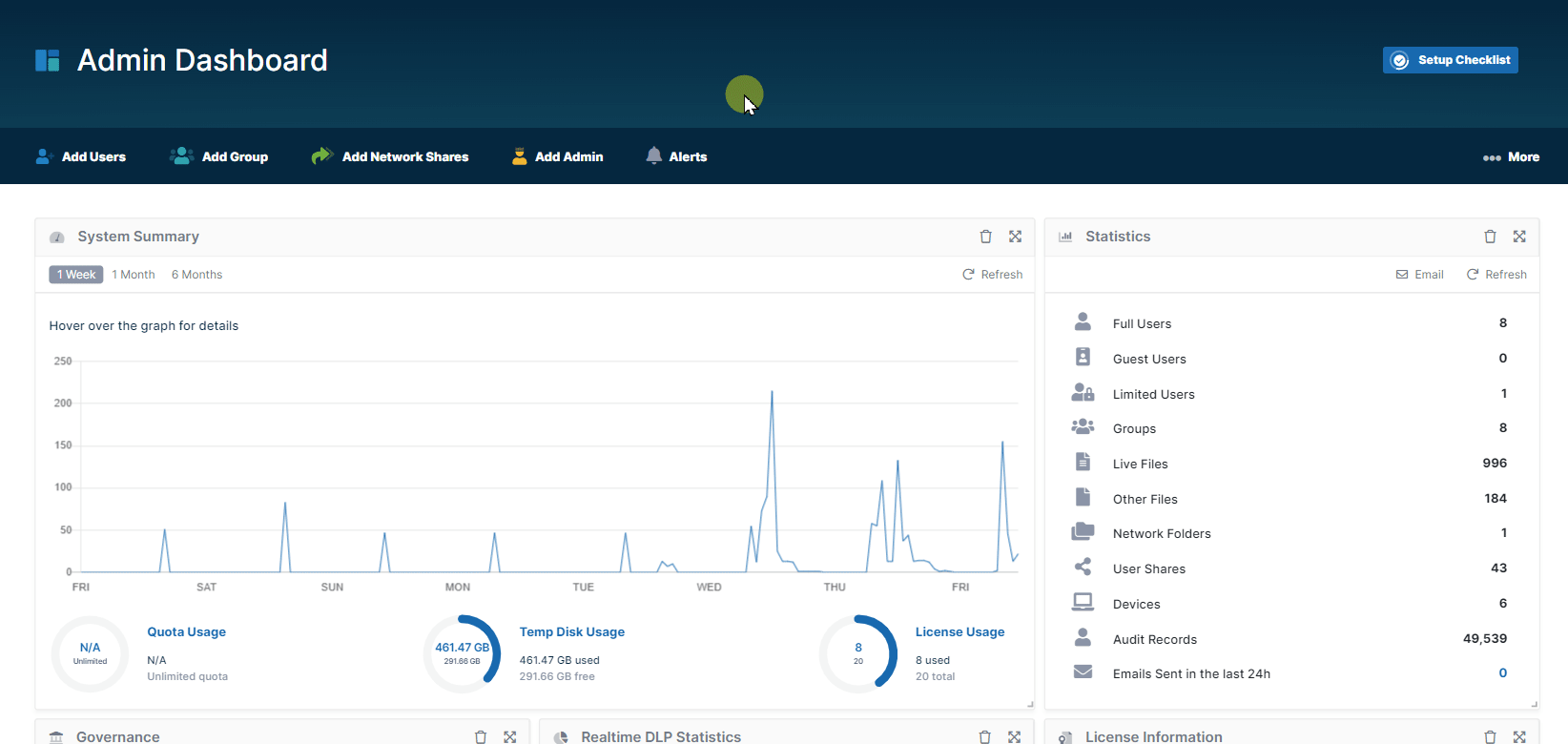Image resolution: width=1568 pixels, height=744 pixels.
Task: Expand the More menu
Action: click(1511, 156)
